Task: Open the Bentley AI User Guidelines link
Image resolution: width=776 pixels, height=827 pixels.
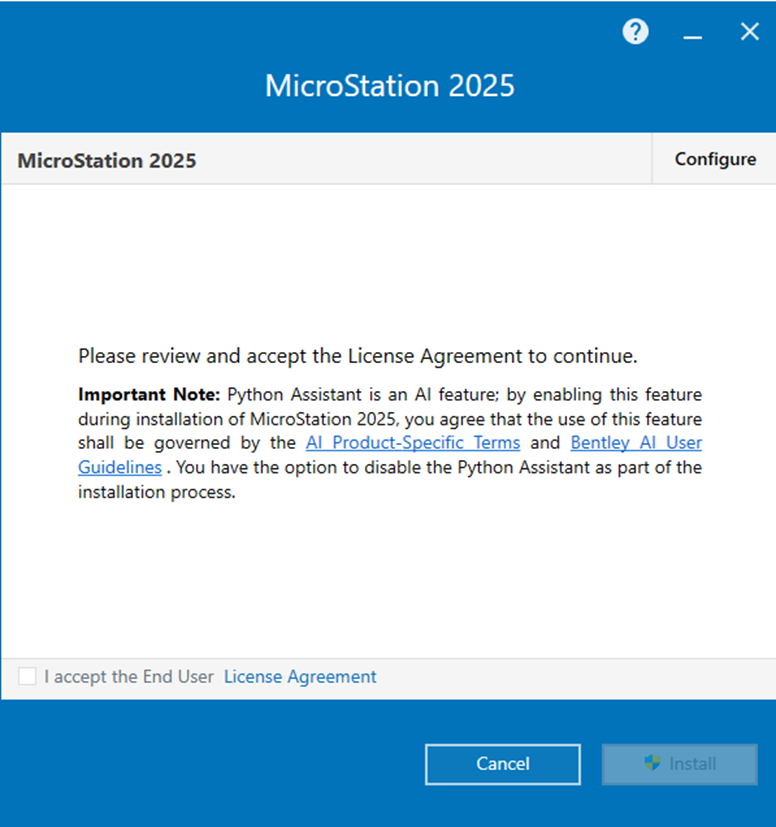Action: pyautogui.click(x=636, y=443)
